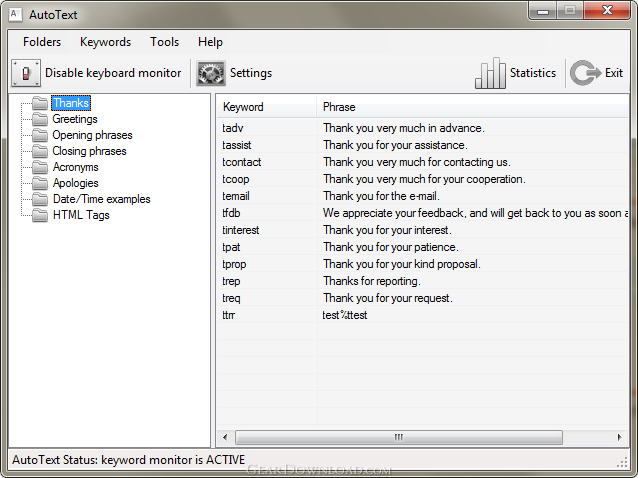Viewport: 638px width, 478px height.
Task: Select the tinterest keyword
Action: [240, 230]
